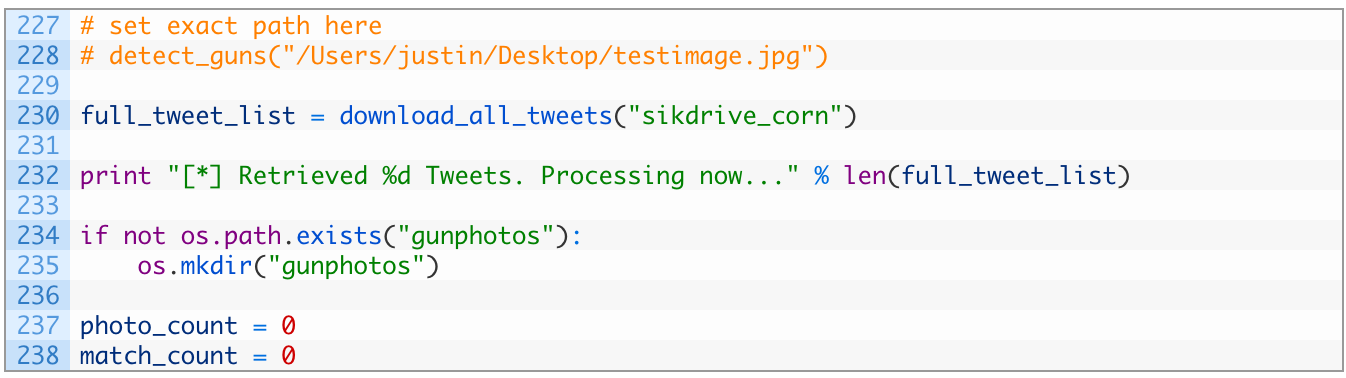Click the commented detect_guns call
The width and height of the screenshot is (1346, 378).
pyautogui.click(x=454, y=56)
